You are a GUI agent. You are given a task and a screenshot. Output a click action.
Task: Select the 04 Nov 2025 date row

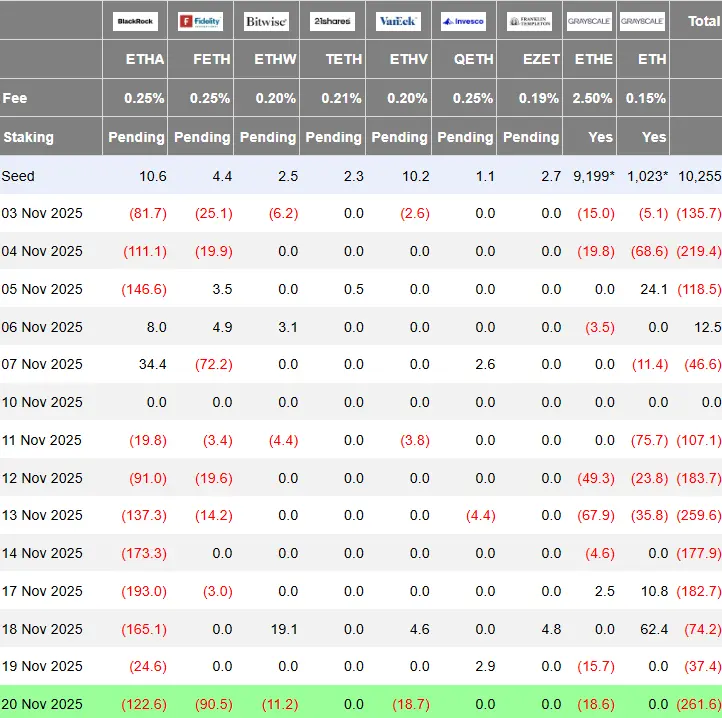[x=361, y=251]
